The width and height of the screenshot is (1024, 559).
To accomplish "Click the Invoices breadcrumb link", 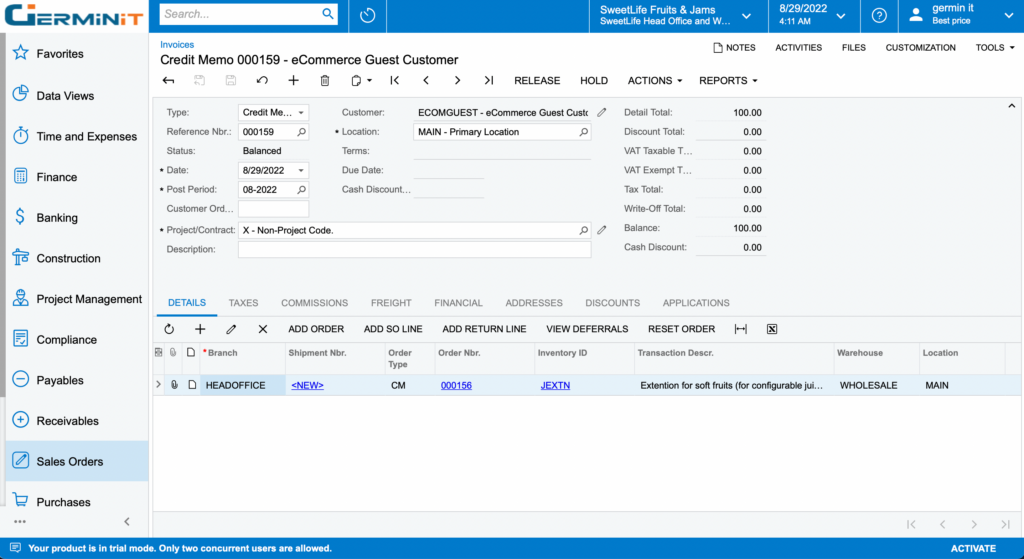I will [177, 44].
